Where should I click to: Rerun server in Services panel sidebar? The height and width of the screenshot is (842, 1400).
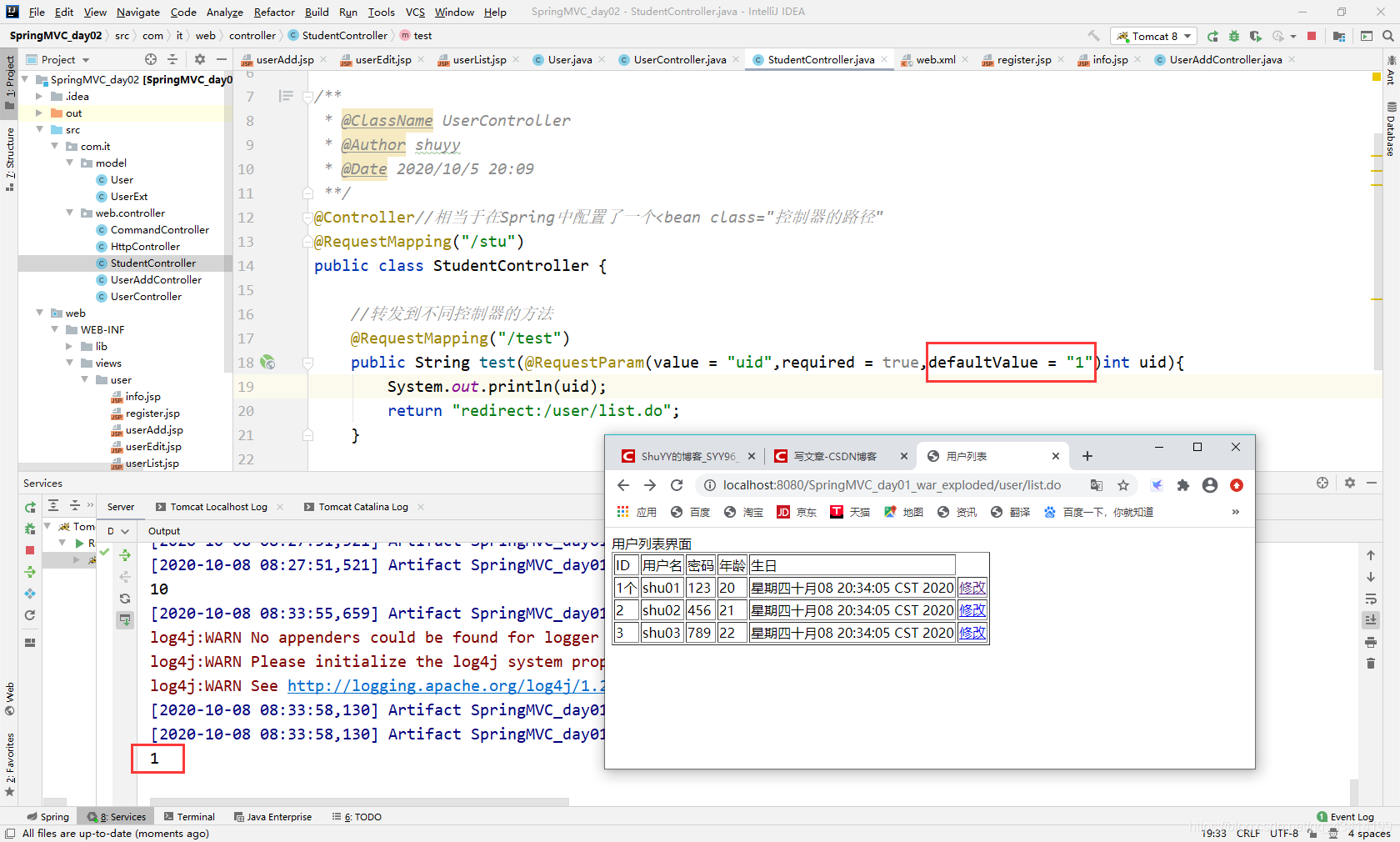point(30,507)
